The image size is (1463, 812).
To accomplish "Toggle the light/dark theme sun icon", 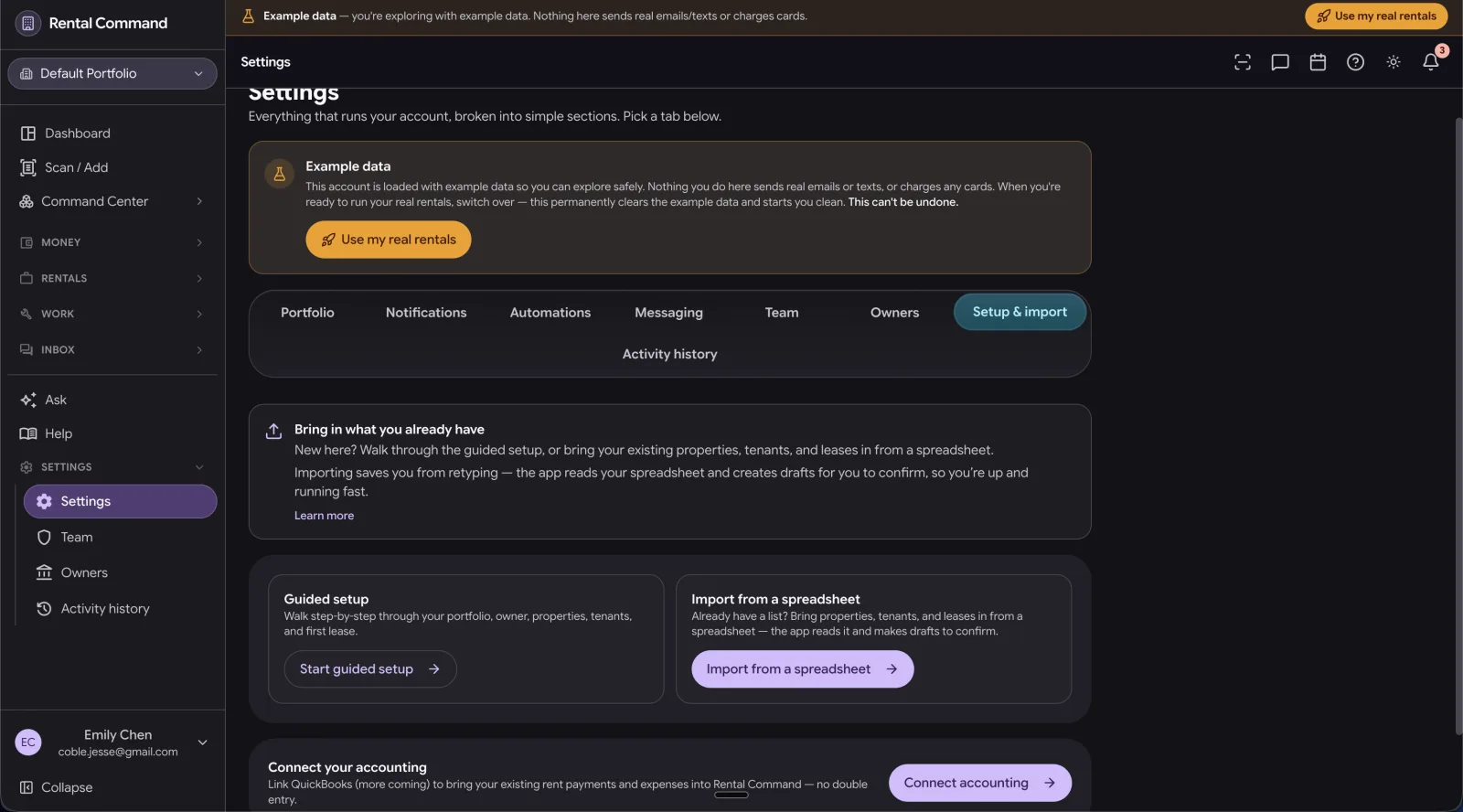I will (1393, 62).
